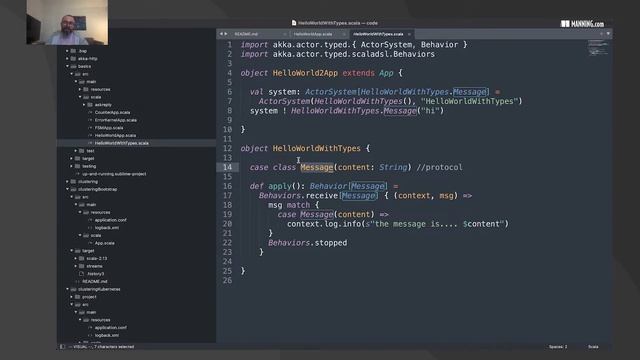Click the .history3 file icon
Viewport: 640px width, 360px height.
(x=82, y=274)
